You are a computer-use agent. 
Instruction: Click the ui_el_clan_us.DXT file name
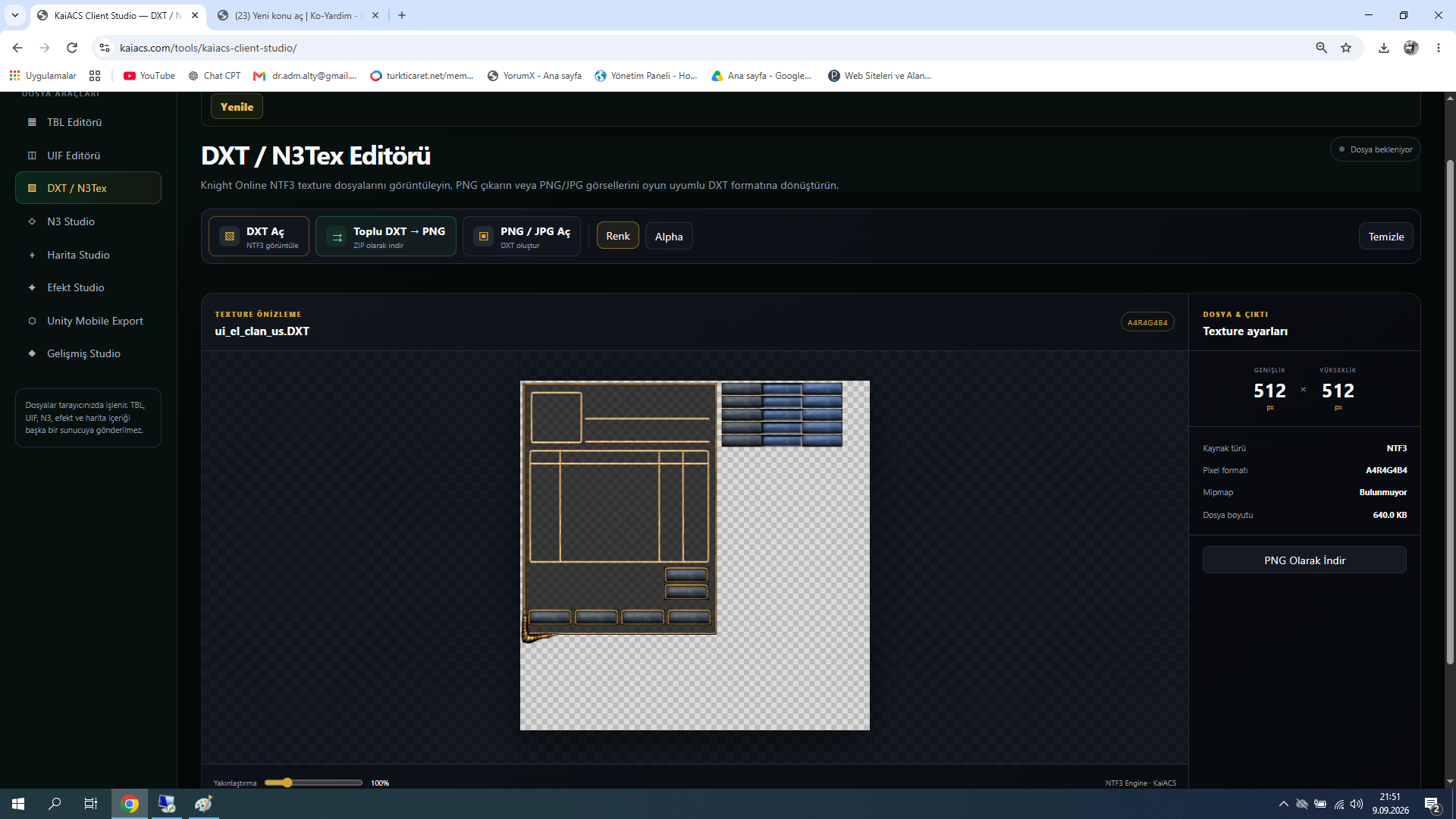pos(262,331)
